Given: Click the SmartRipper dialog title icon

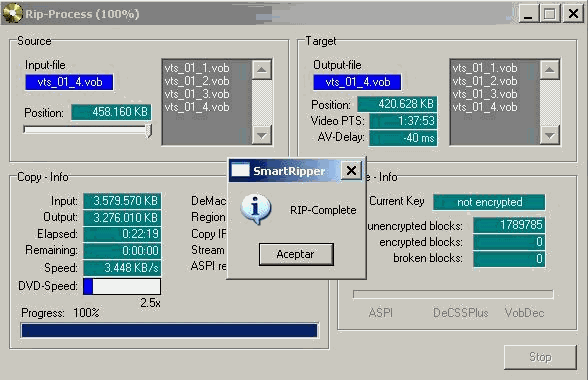Looking at the screenshot, I should point(240,170).
